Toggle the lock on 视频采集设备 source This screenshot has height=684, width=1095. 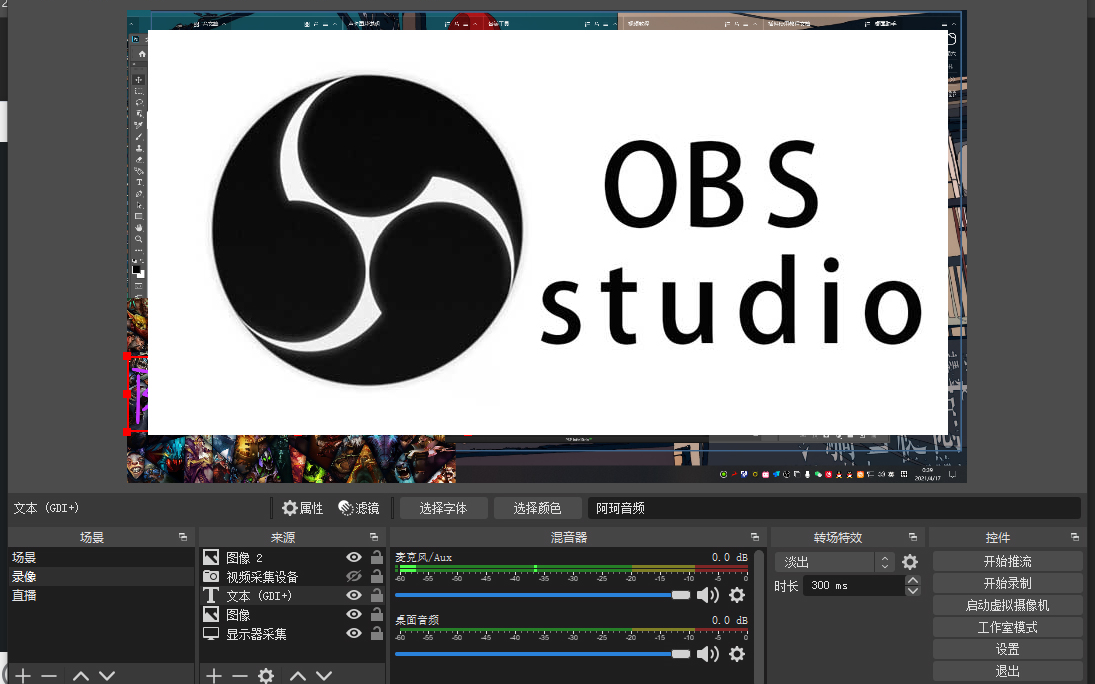[x=376, y=576]
